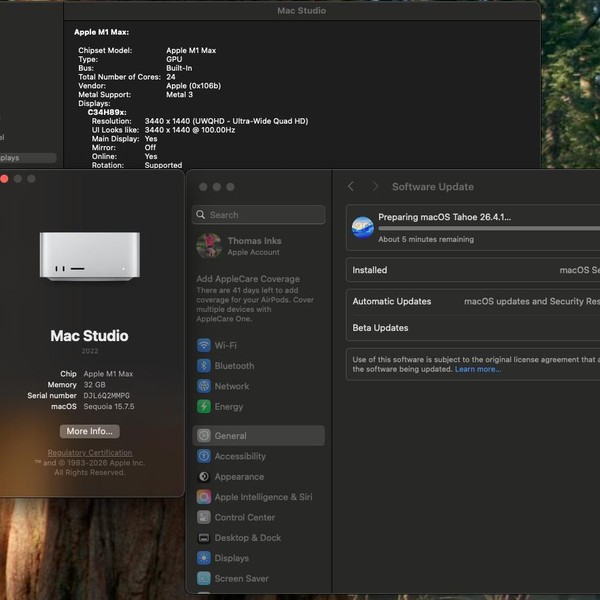
Task: Click the Network globe icon
Action: pyautogui.click(x=204, y=386)
